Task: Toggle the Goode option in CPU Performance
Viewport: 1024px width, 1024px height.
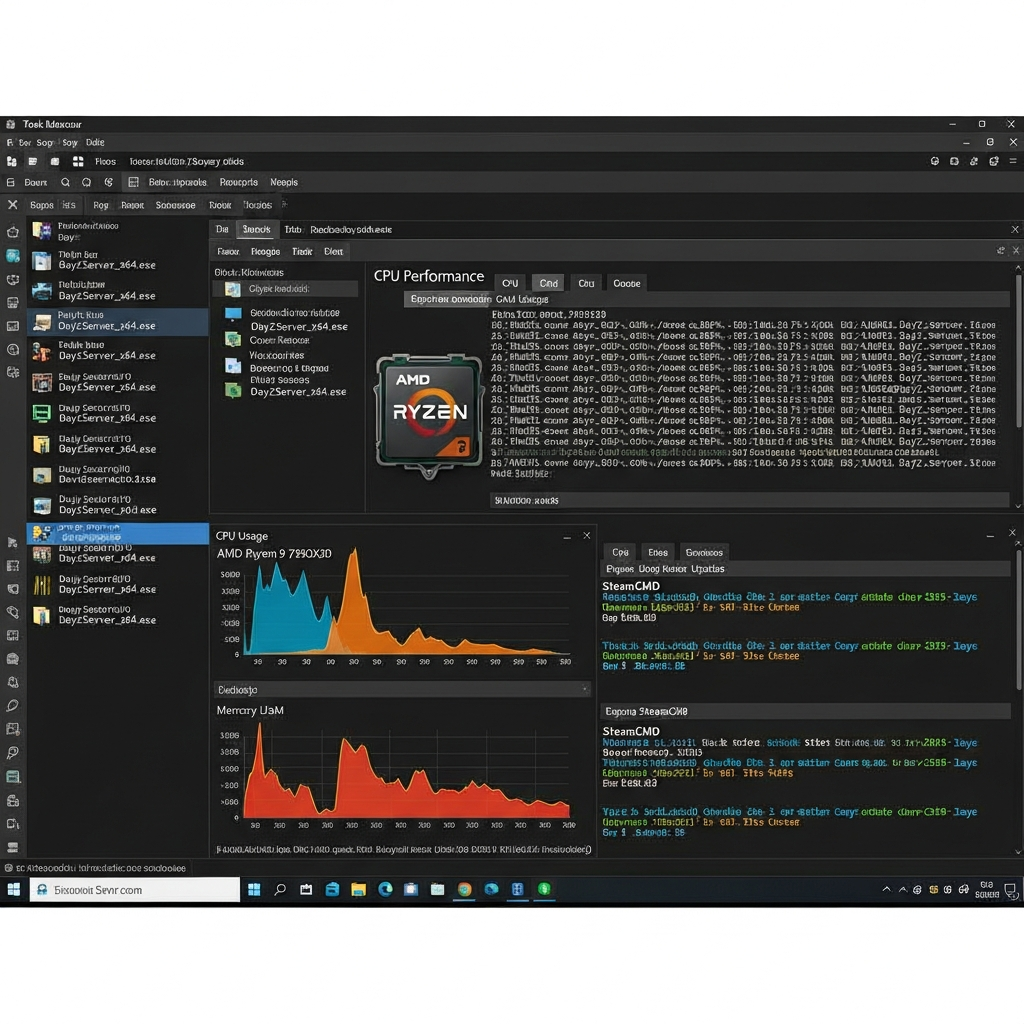Action: point(627,283)
